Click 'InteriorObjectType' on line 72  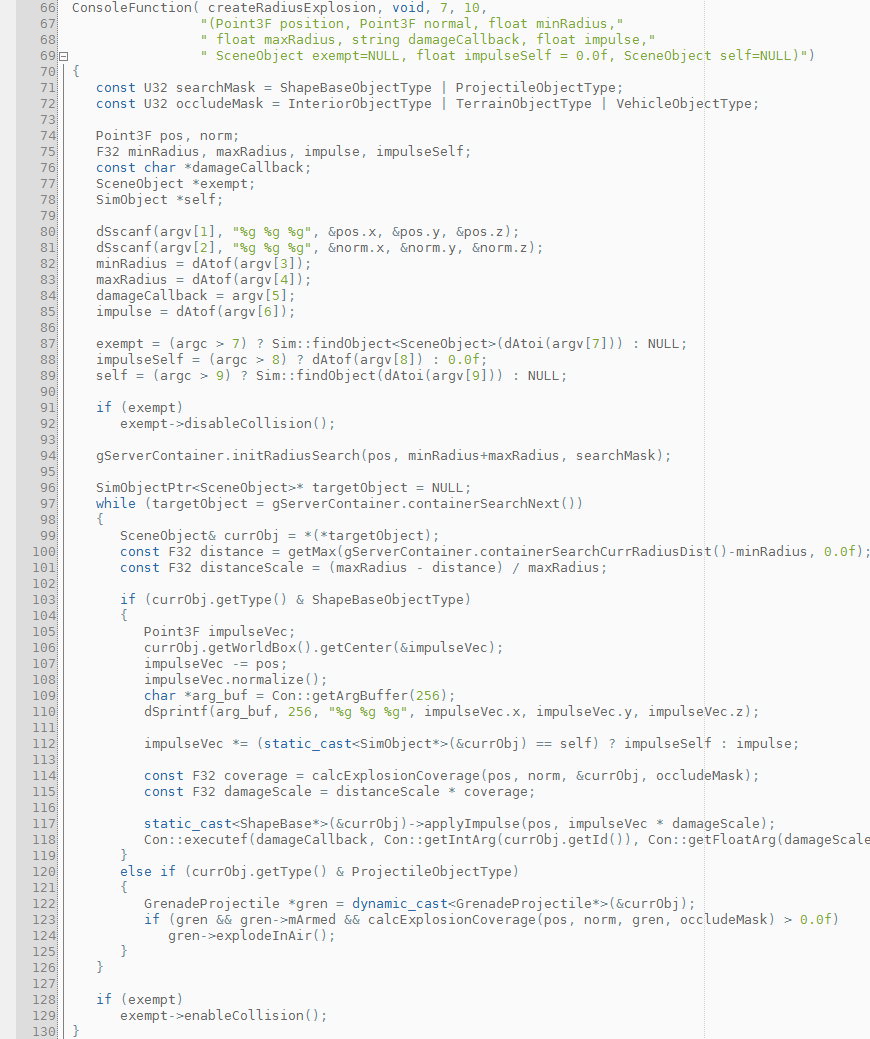pos(359,104)
